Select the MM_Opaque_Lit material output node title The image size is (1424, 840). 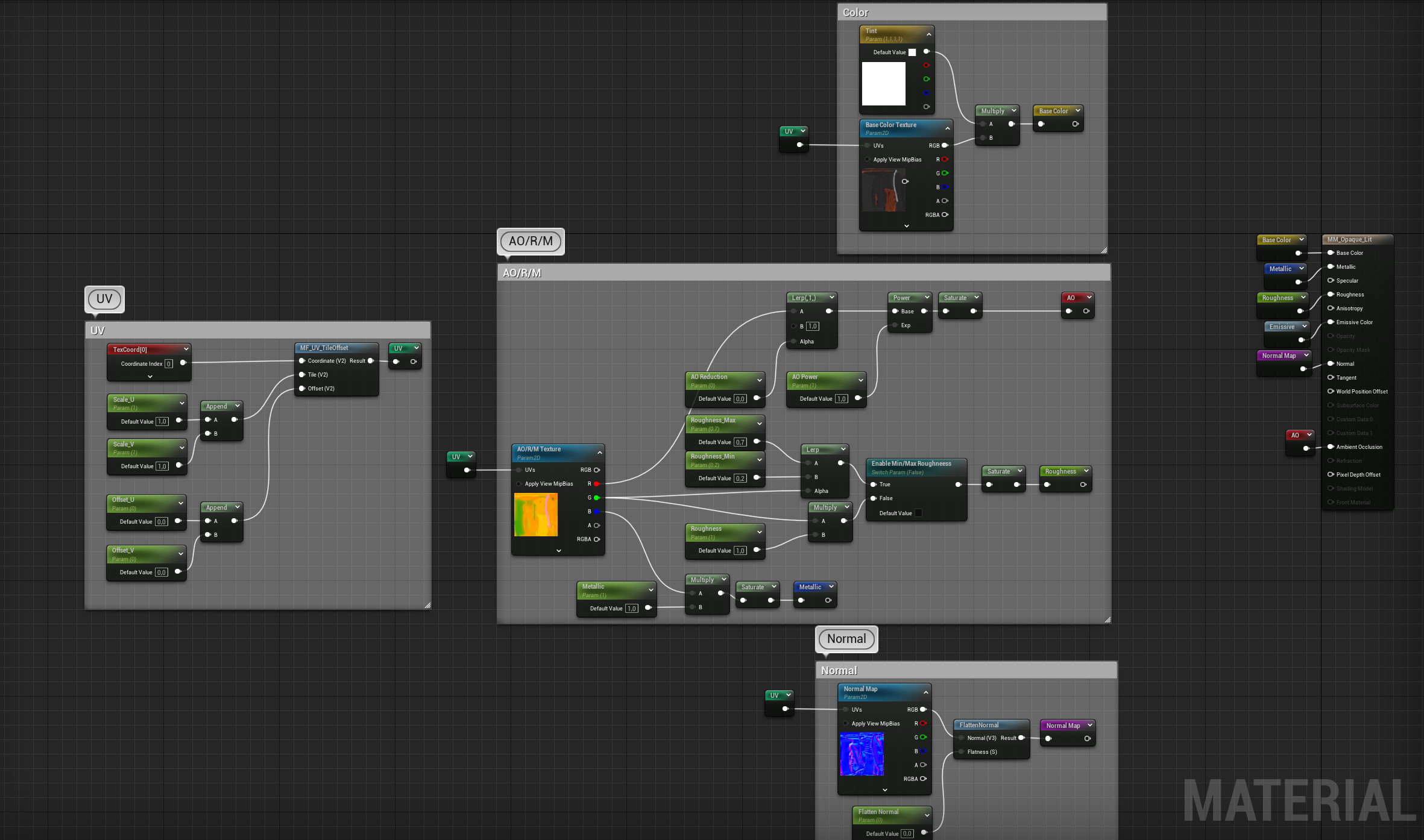coord(1349,240)
